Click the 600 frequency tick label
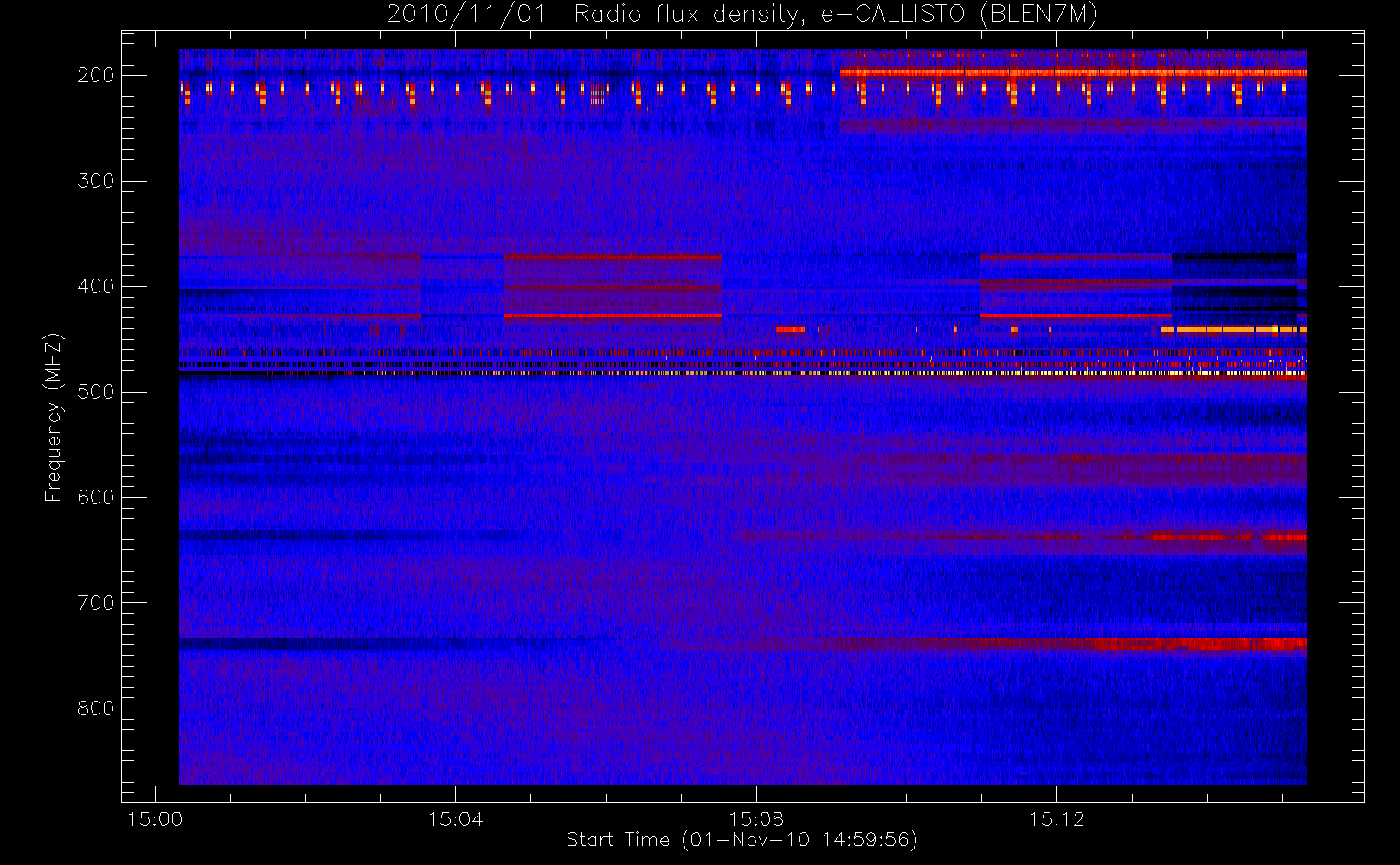 [x=96, y=497]
